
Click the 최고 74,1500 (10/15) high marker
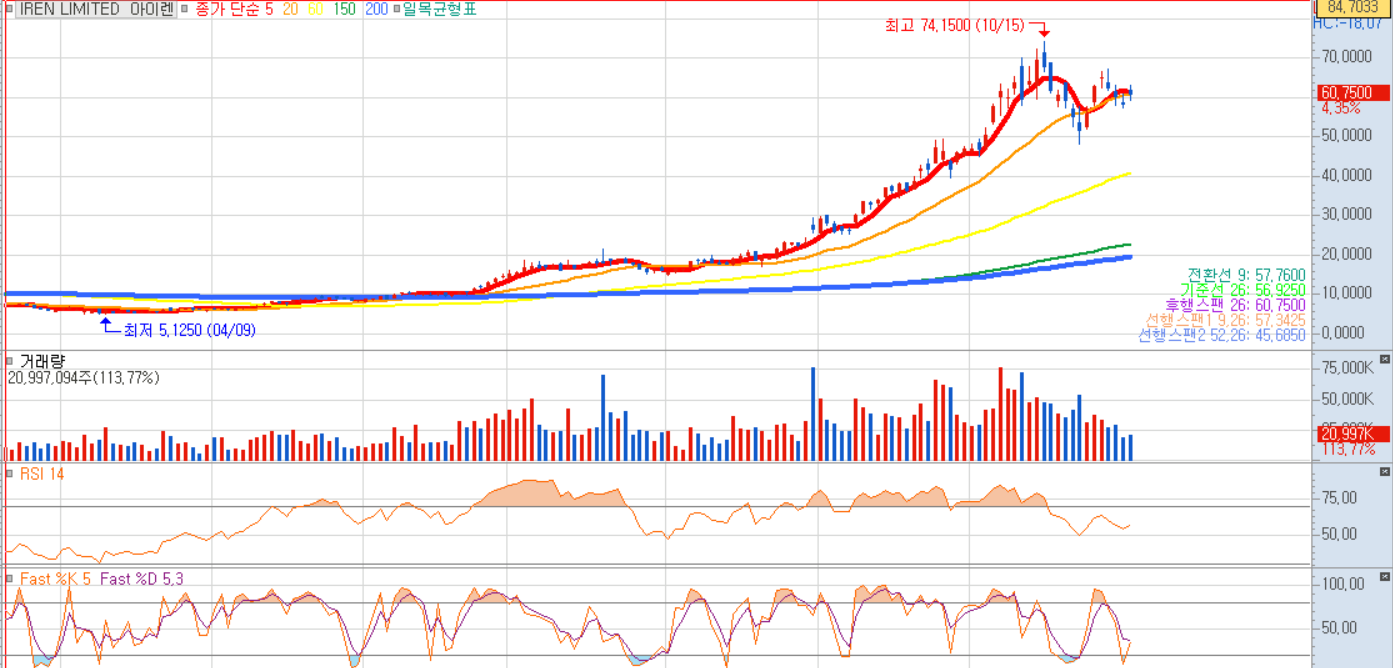pos(954,26)
